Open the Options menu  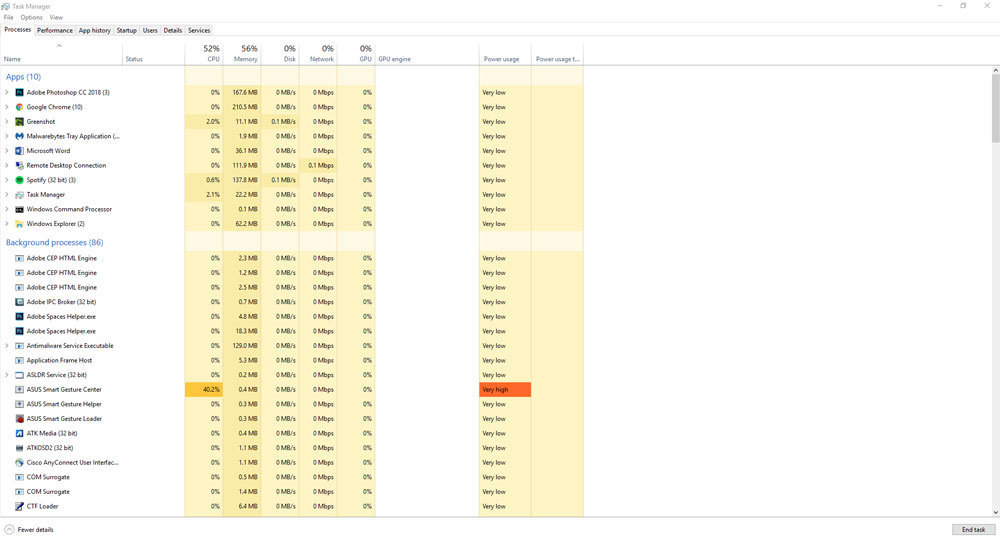(x=31, y=18)
